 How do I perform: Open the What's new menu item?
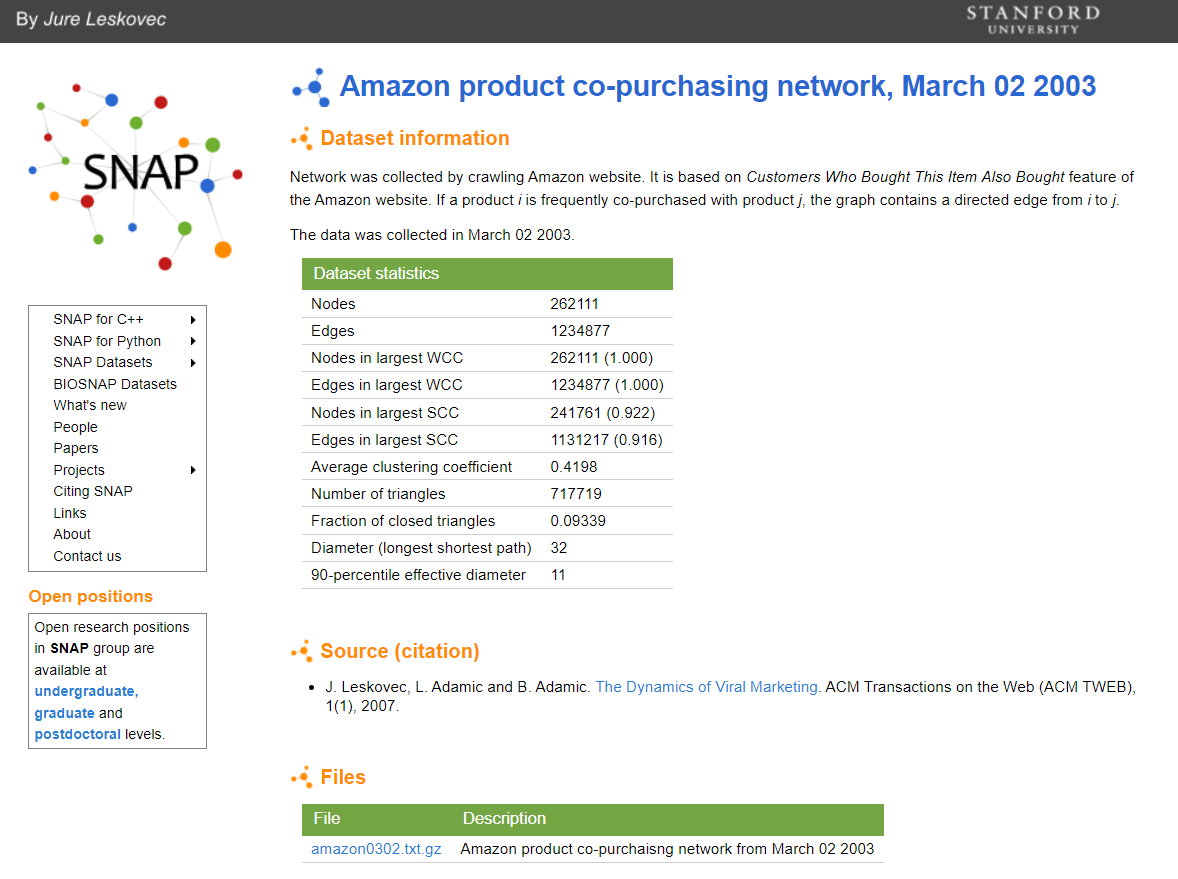click(x=90, y=405)
